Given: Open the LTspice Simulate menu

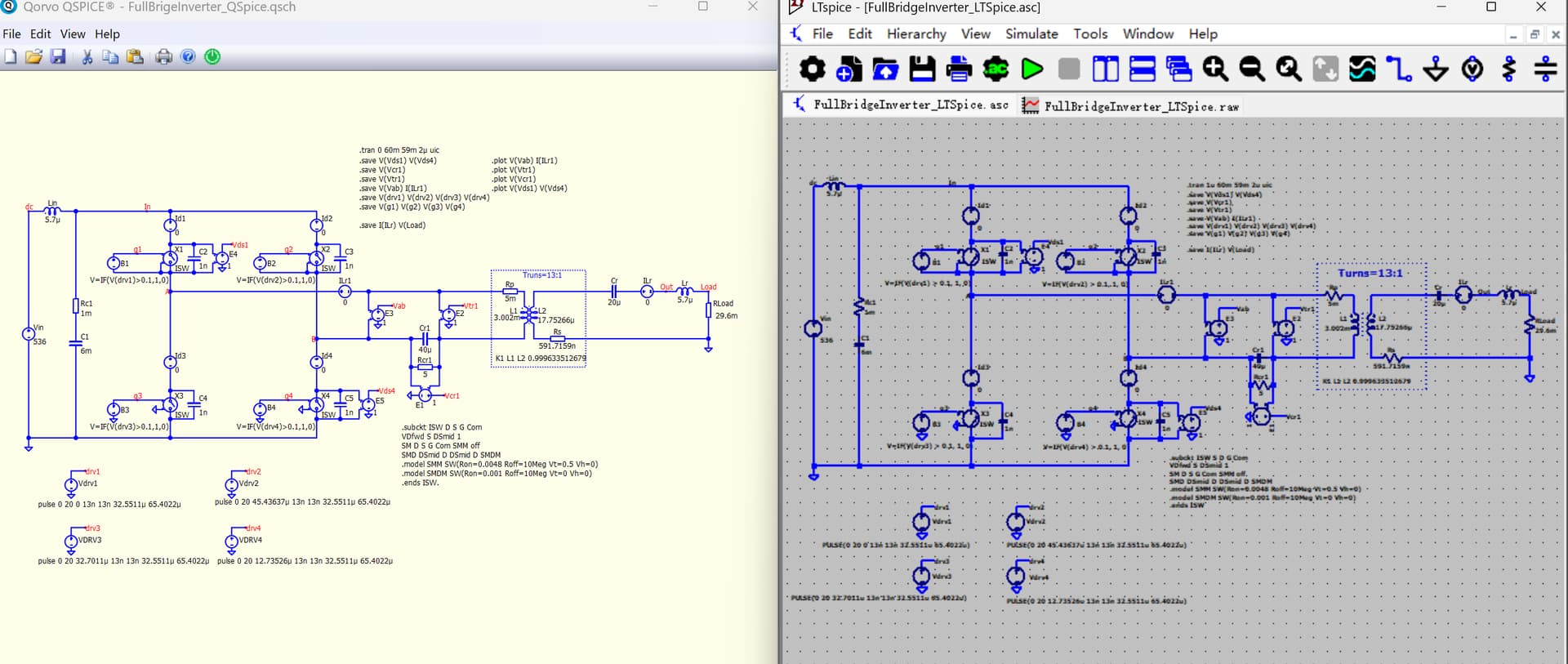Looking at the screenshot, I should 1031,33.
